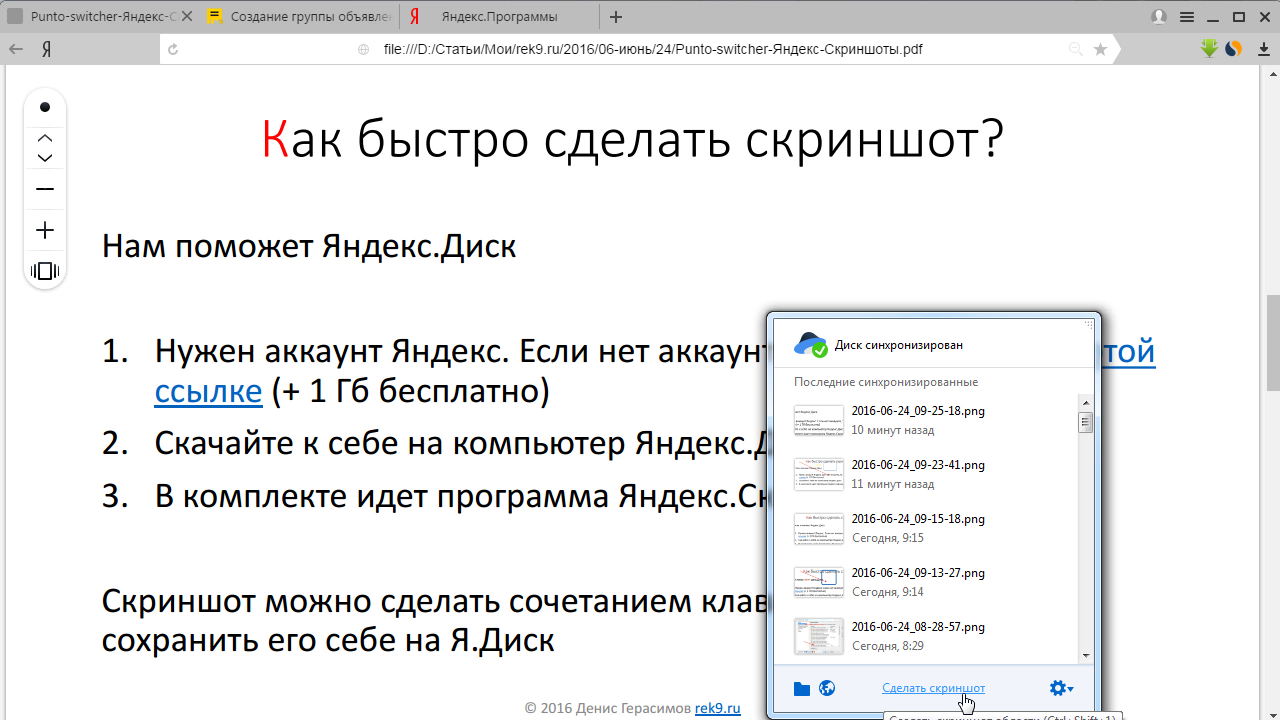The height and width of the screenshot is (720, 1280).
Task: Follow the ссылке hyperlink in step 1
Action: tap(208, 391)
